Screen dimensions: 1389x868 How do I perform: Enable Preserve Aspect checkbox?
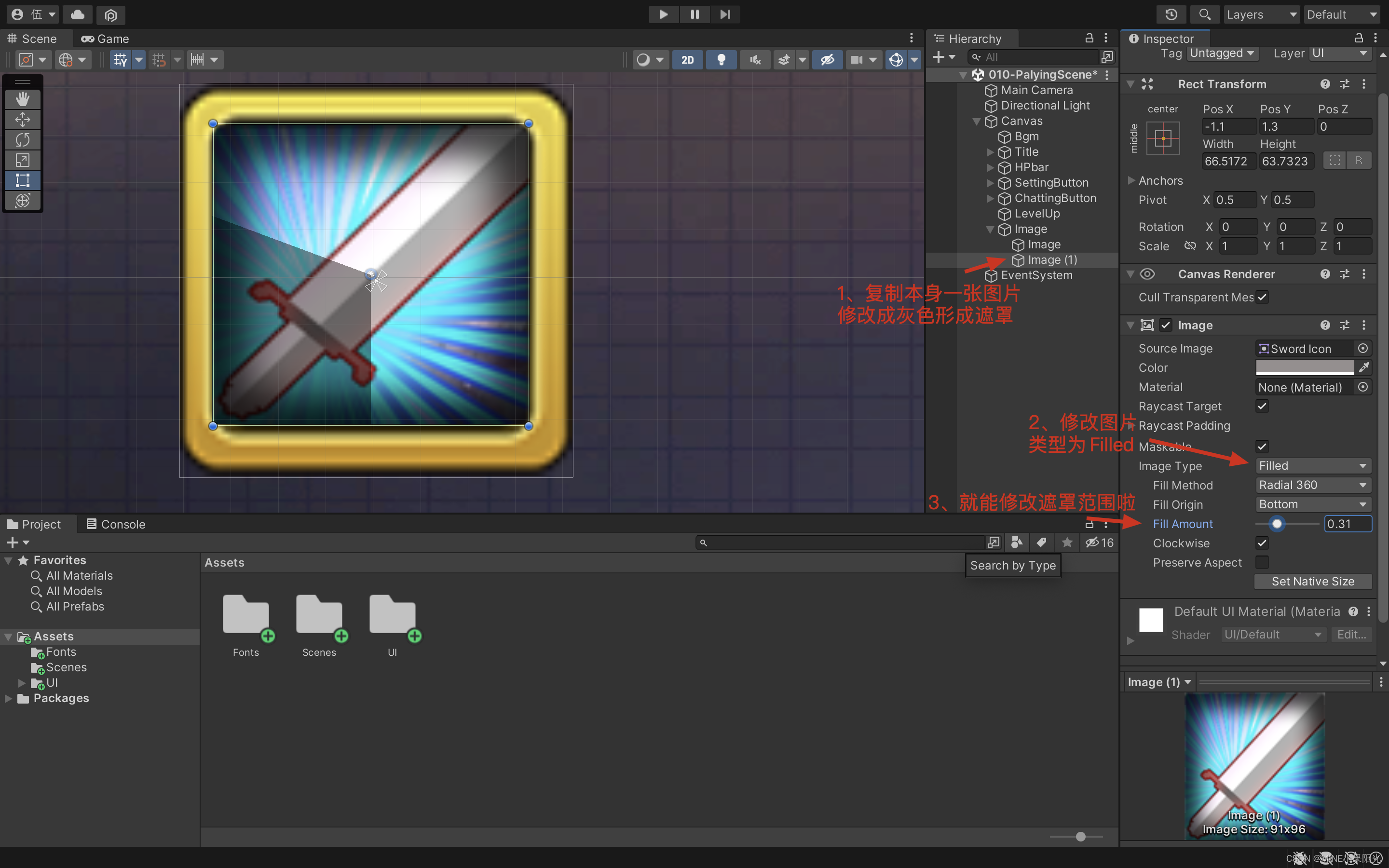coord(1262,562)
